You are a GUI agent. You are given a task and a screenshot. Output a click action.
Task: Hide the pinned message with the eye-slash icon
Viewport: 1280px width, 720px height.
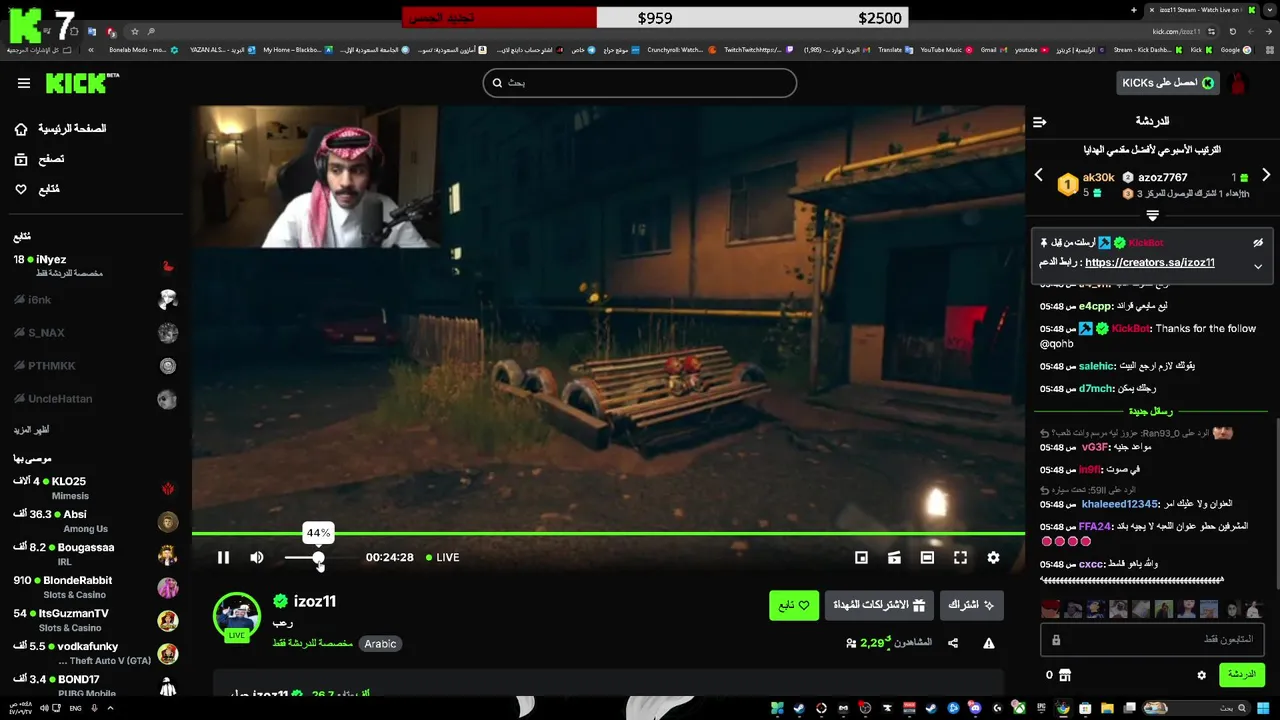click(1258, 243)
